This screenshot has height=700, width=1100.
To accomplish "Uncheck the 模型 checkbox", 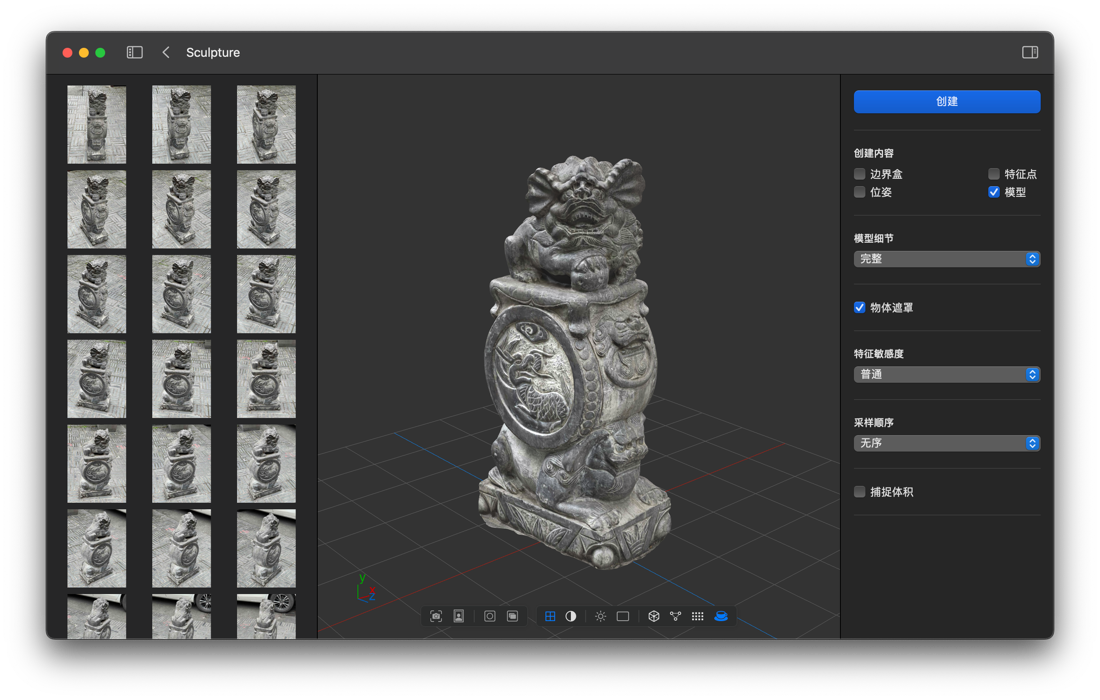I will click(994, 192).
